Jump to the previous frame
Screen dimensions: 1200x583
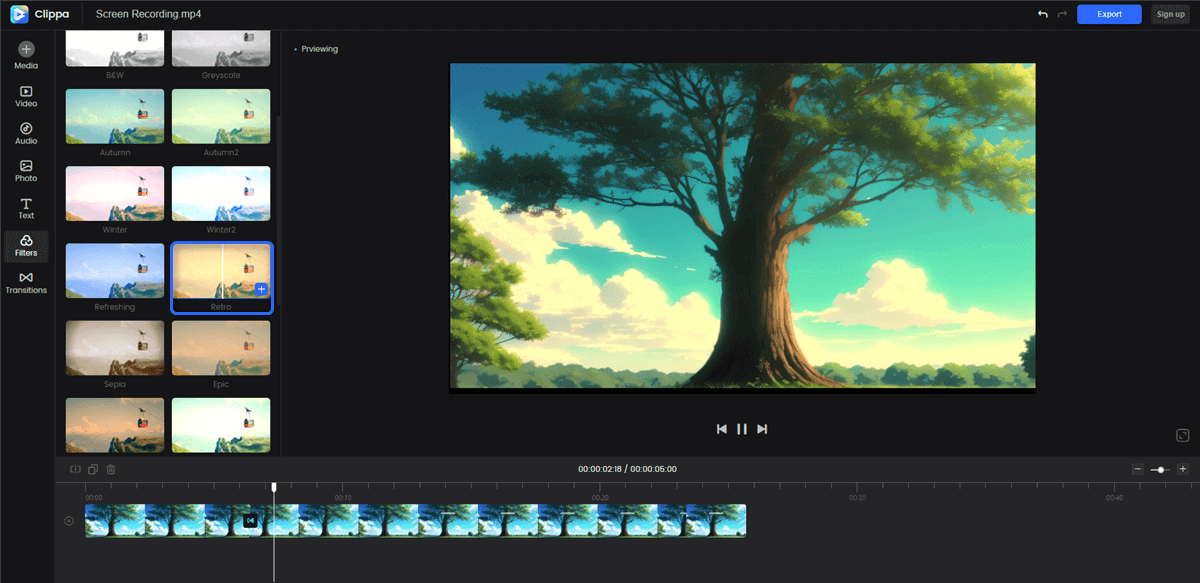[722, 429]
